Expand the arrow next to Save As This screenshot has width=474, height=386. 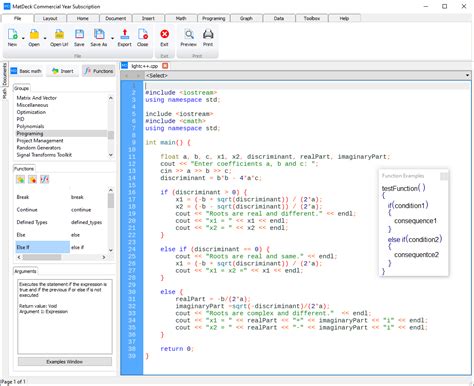(112, 38)
